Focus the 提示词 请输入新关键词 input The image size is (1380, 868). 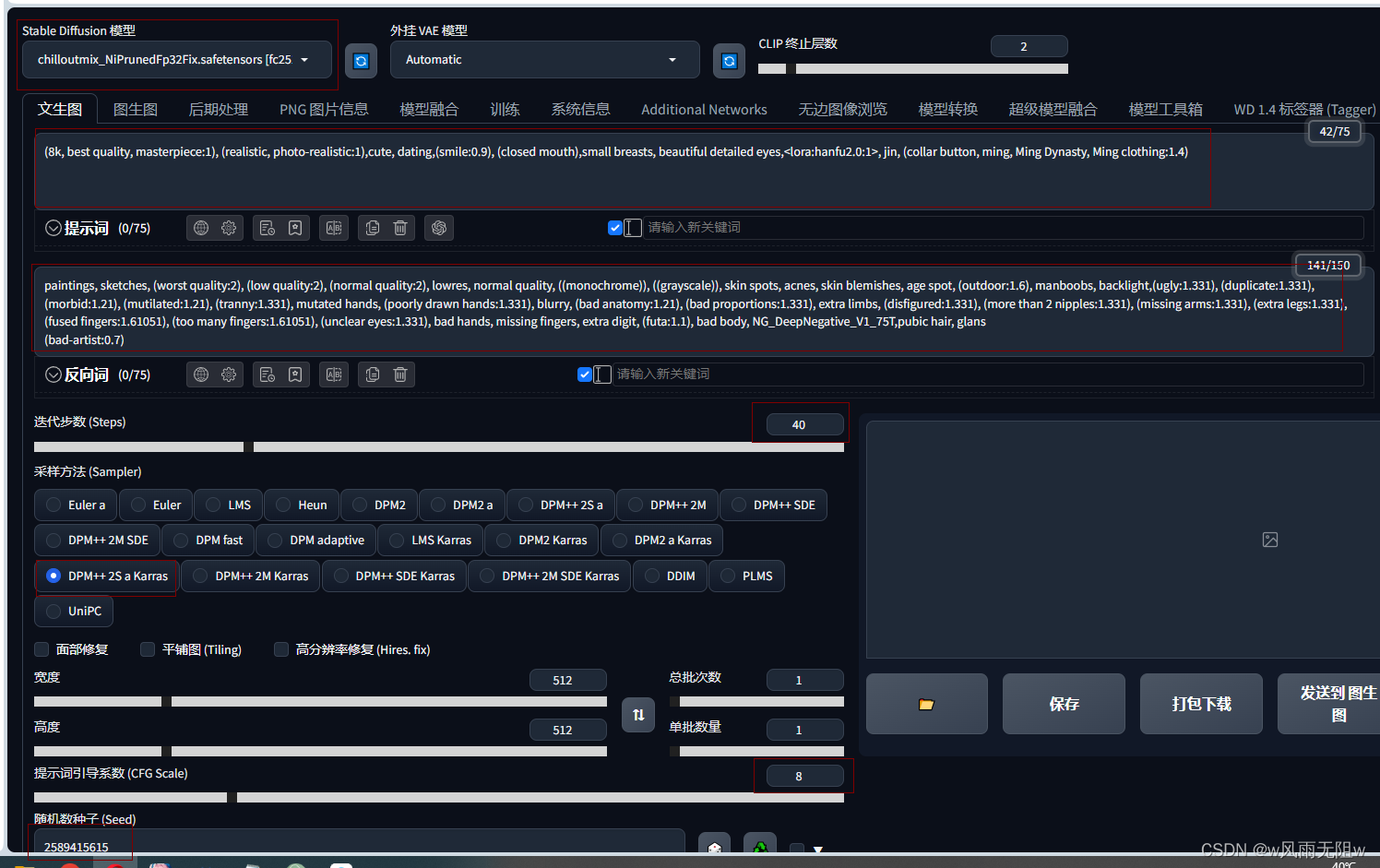tap(1004, 228)
